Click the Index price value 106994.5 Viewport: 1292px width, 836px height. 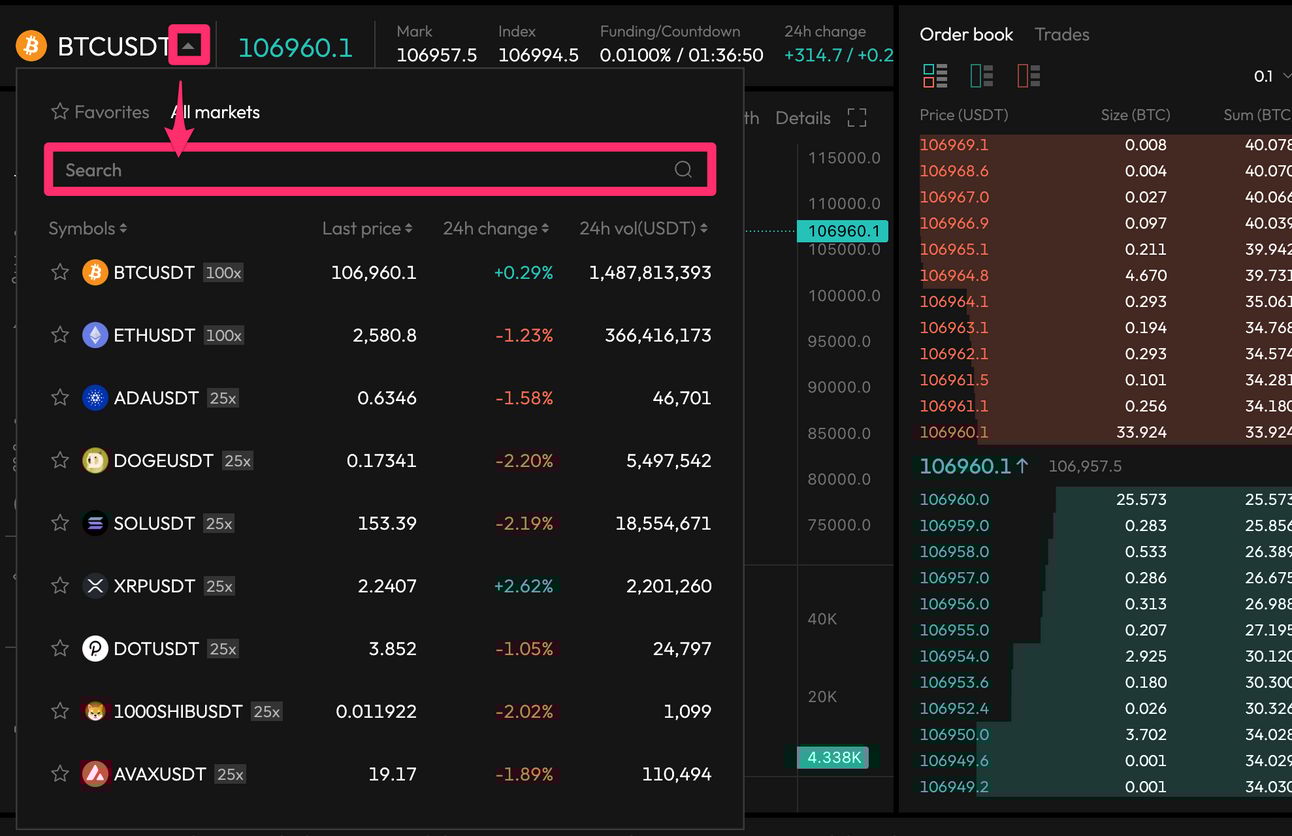click(538, 55)
